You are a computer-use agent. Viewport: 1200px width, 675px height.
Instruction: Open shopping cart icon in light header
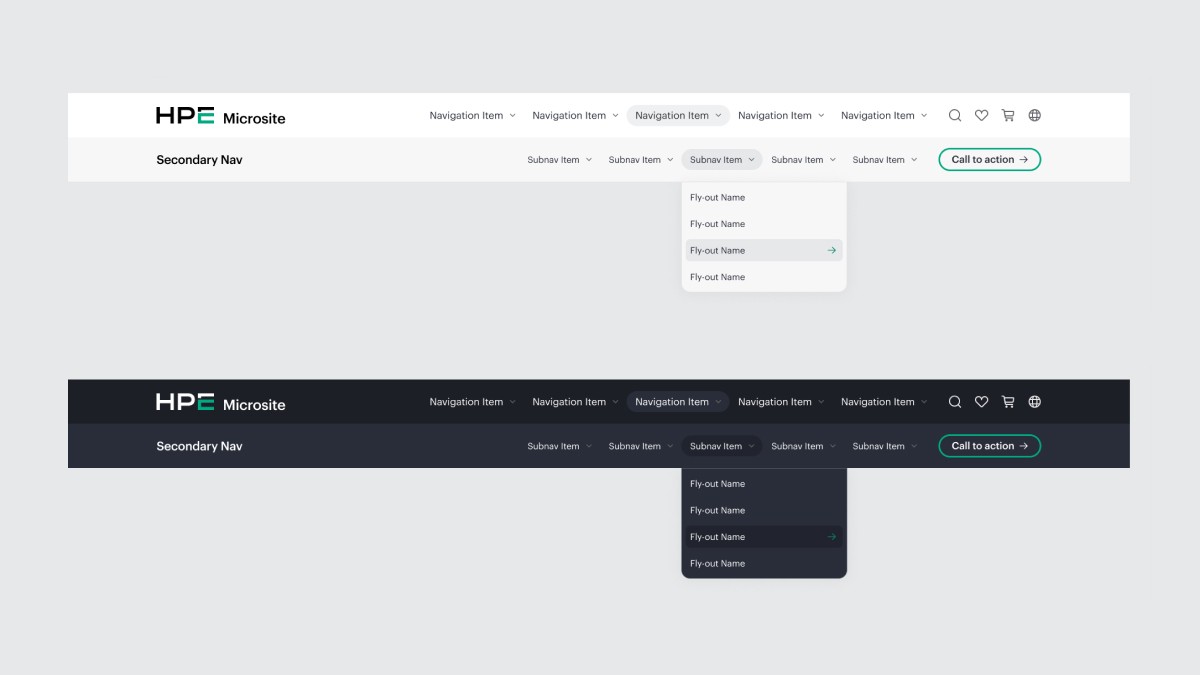tap(1008, 115)
